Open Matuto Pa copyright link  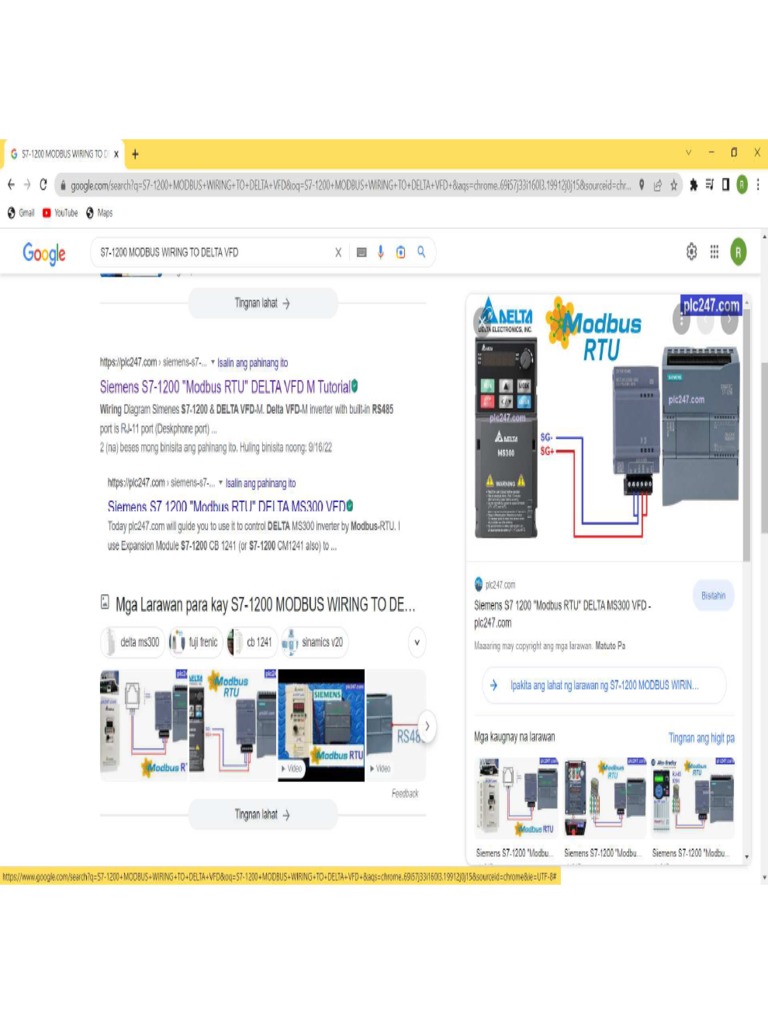[x=610, y=646]
